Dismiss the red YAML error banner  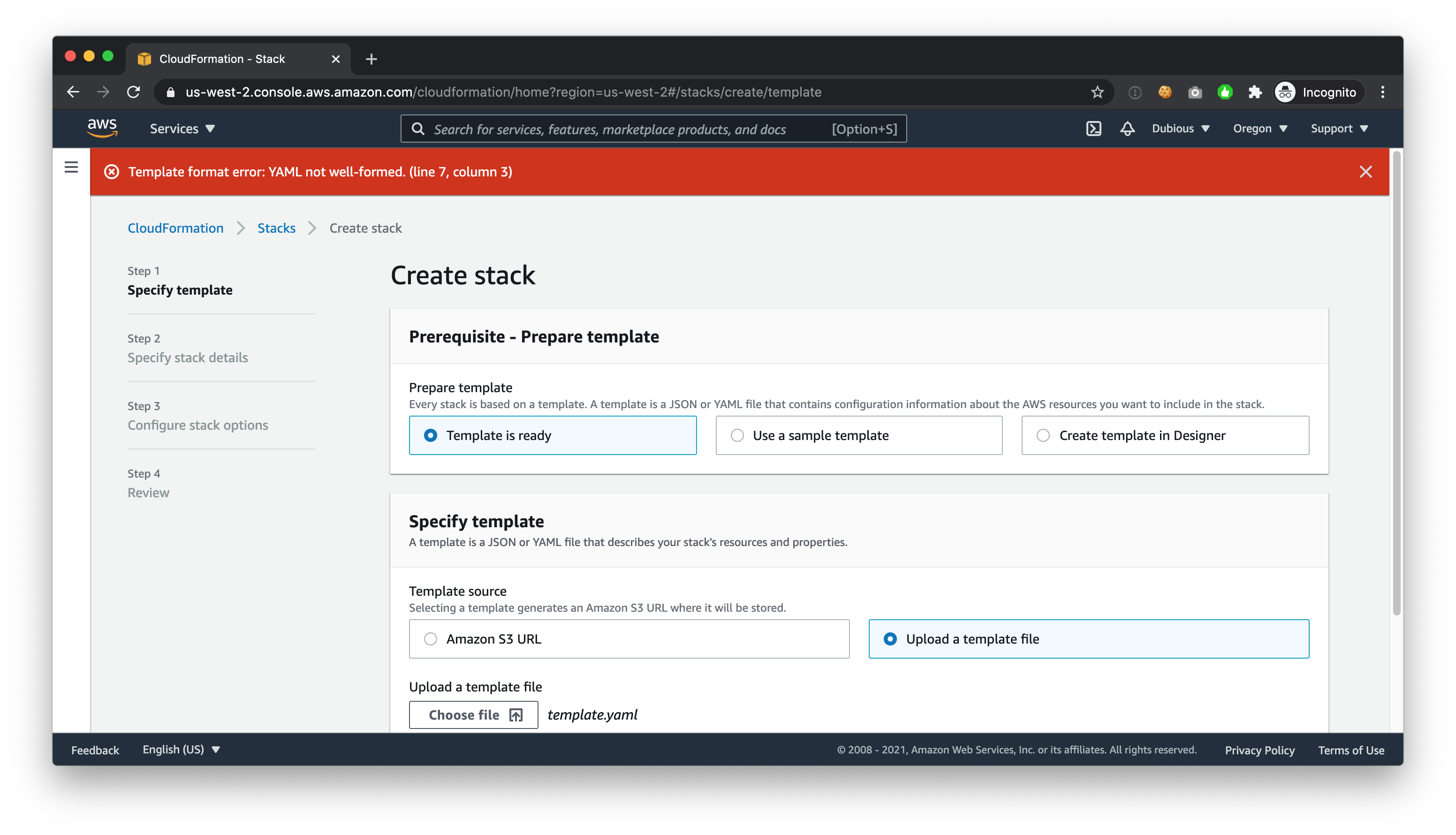point(1365,172)
